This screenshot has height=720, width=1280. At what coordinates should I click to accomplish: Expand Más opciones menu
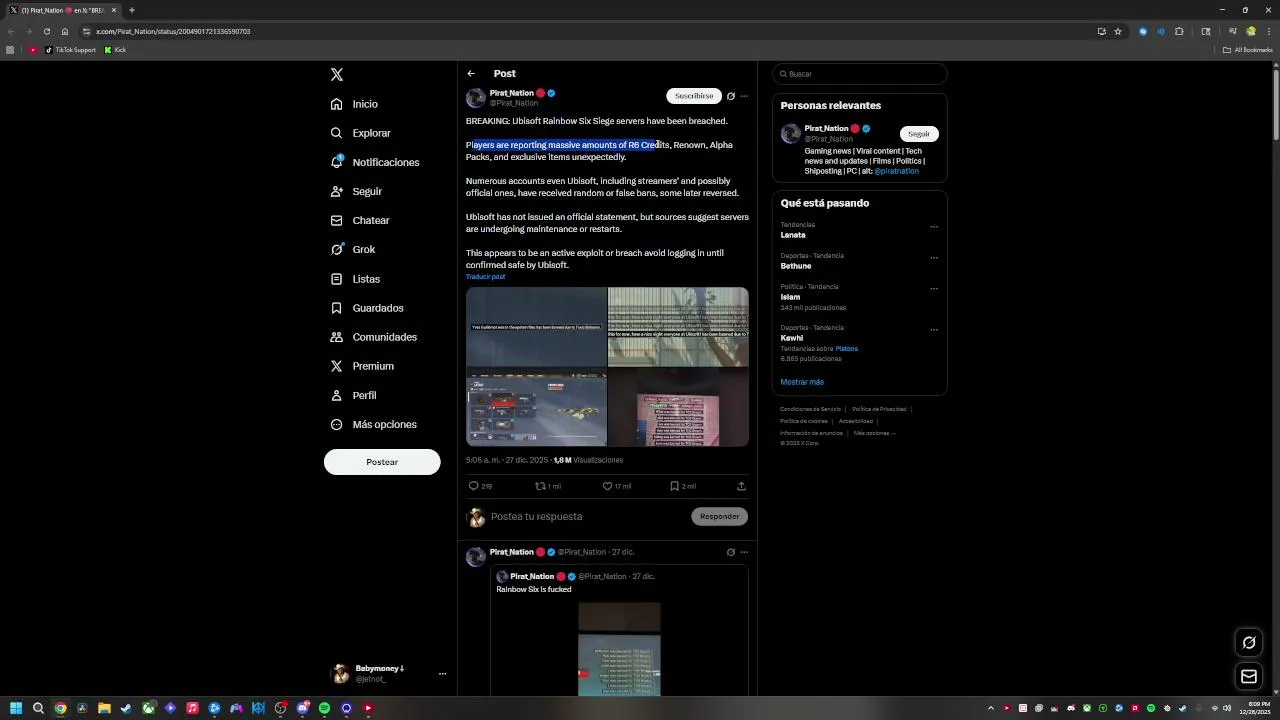click(x=374, y=424)
